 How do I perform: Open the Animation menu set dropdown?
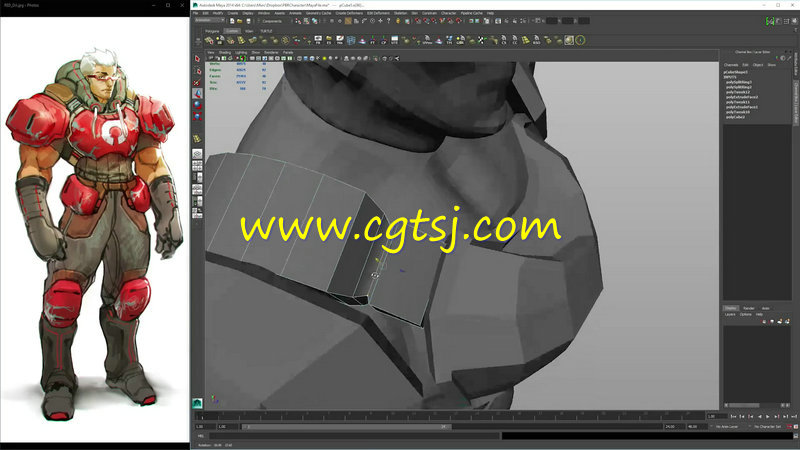(x=209, y=20)
